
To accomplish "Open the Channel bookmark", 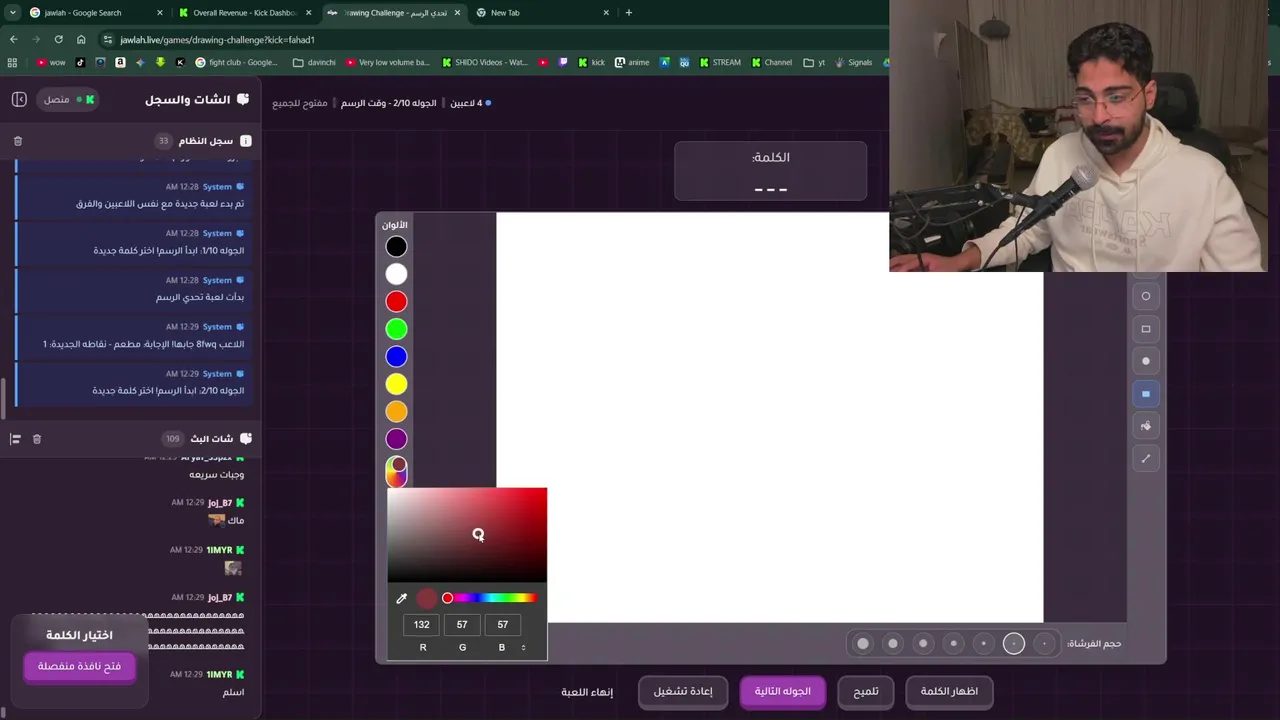I will 772,62.
